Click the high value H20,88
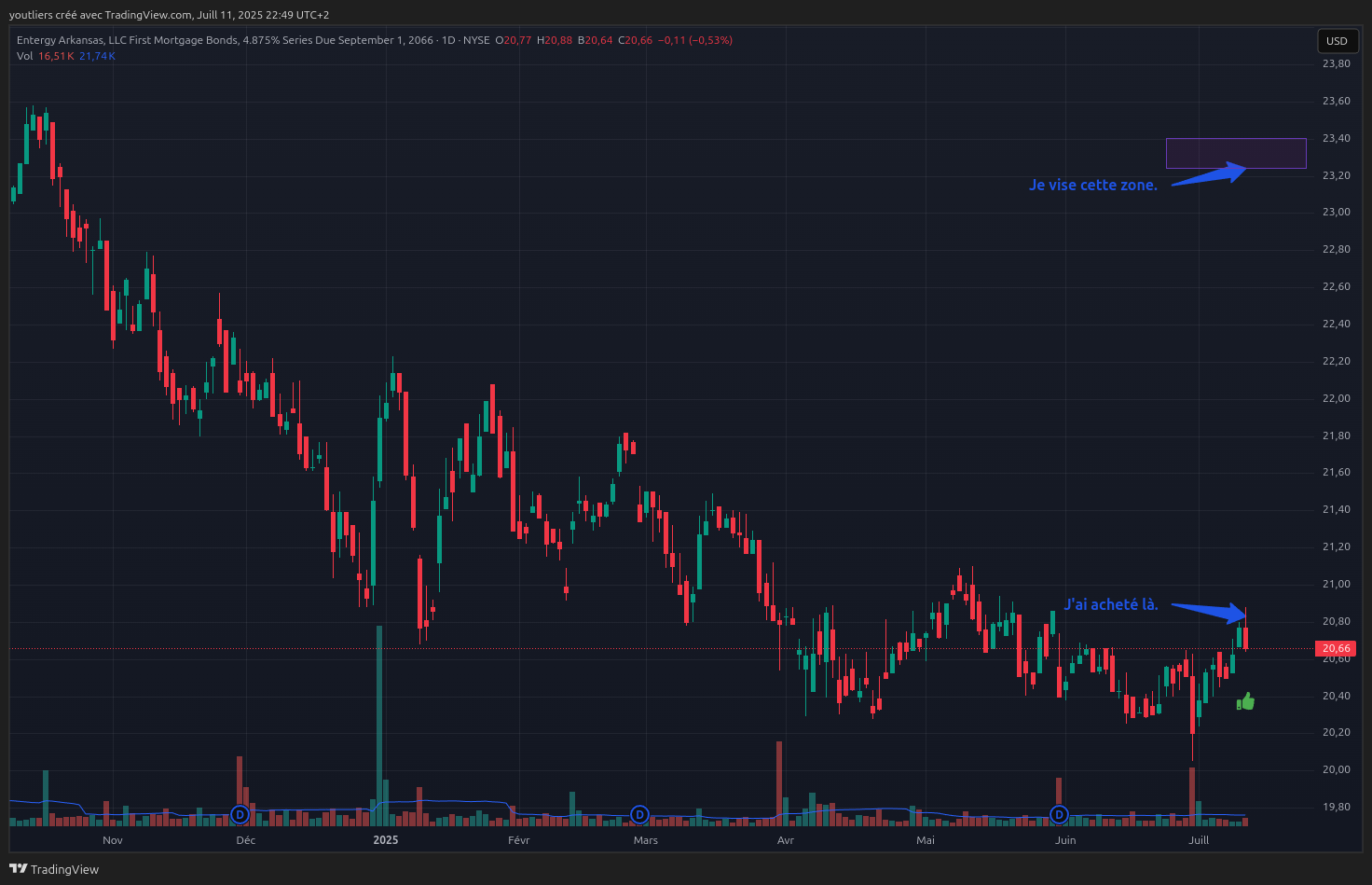This screenshot has width=1372, height=885. [x=555, y=40]
